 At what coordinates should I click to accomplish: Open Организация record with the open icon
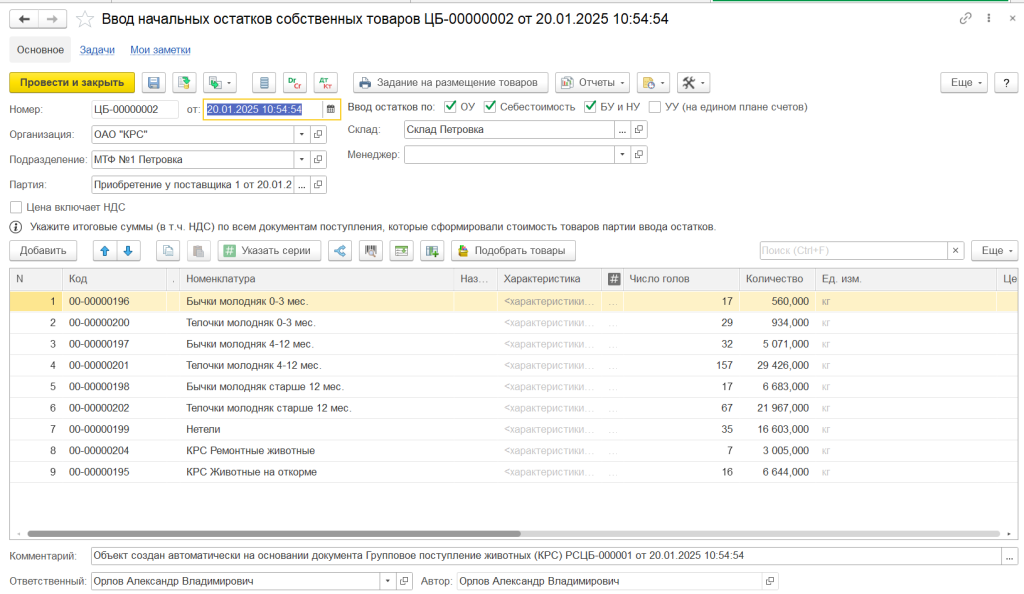318,134
